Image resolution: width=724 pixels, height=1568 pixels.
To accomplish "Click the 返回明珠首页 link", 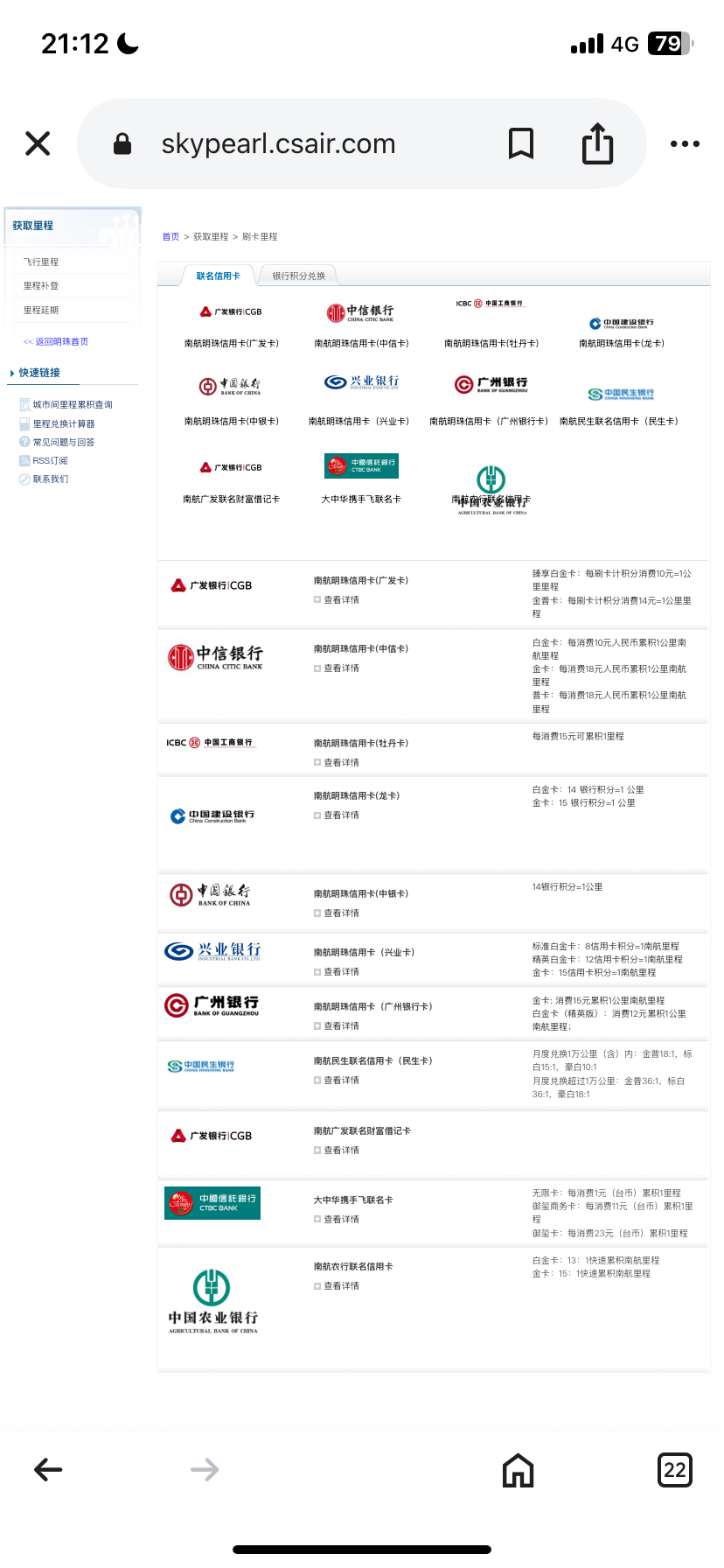I will 56,341.
